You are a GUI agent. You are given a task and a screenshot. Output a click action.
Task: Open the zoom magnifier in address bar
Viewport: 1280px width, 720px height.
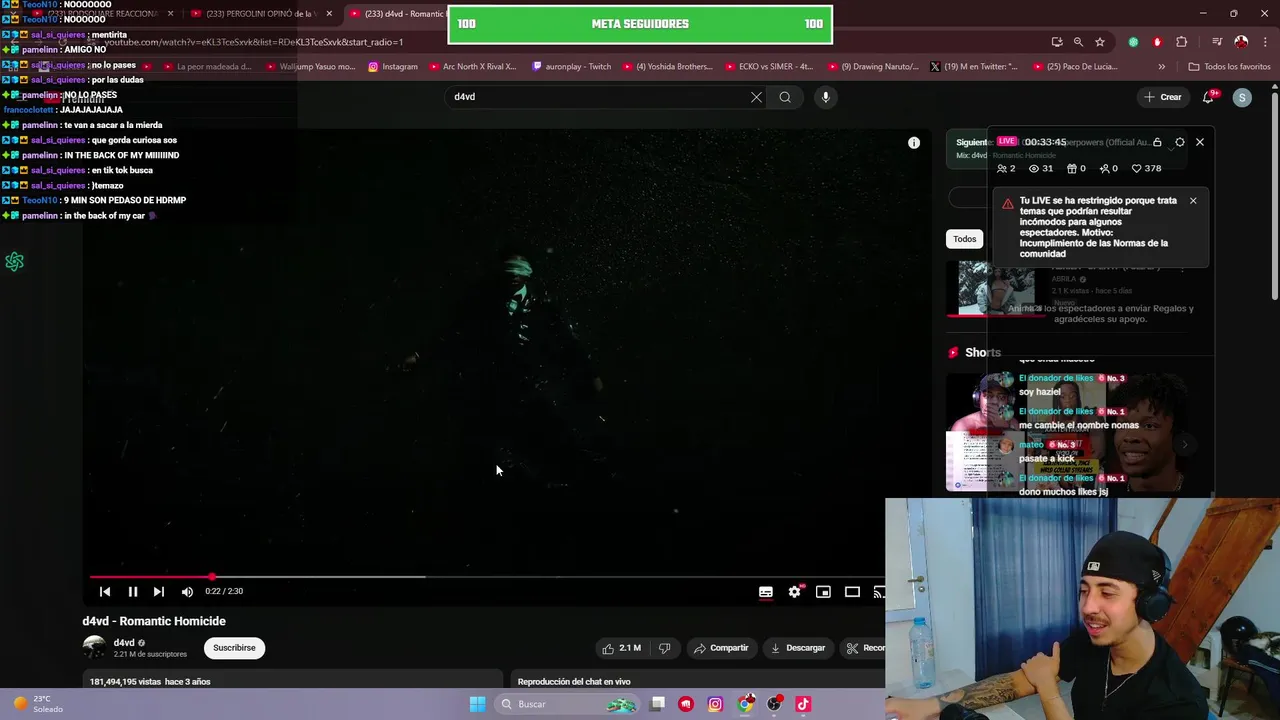click(1078, 42)
